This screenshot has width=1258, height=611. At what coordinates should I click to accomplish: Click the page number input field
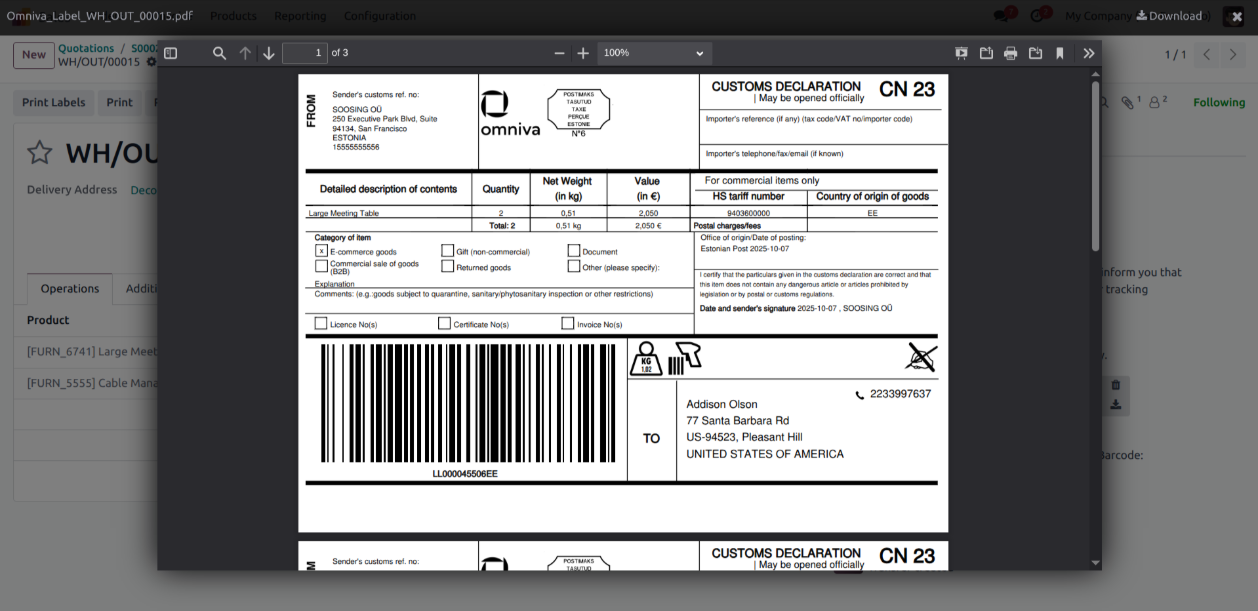(305, 53)
